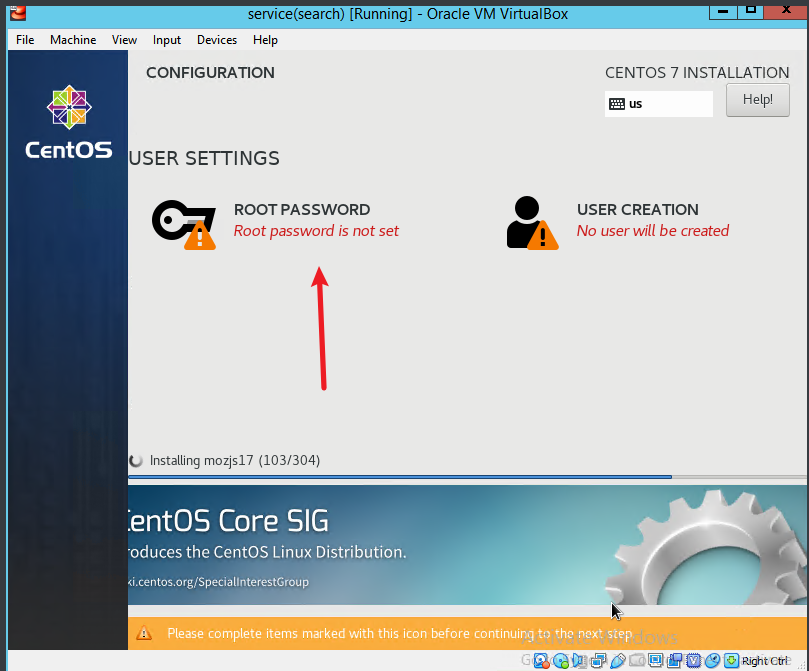Click the display settings status icon

point(655,660)
